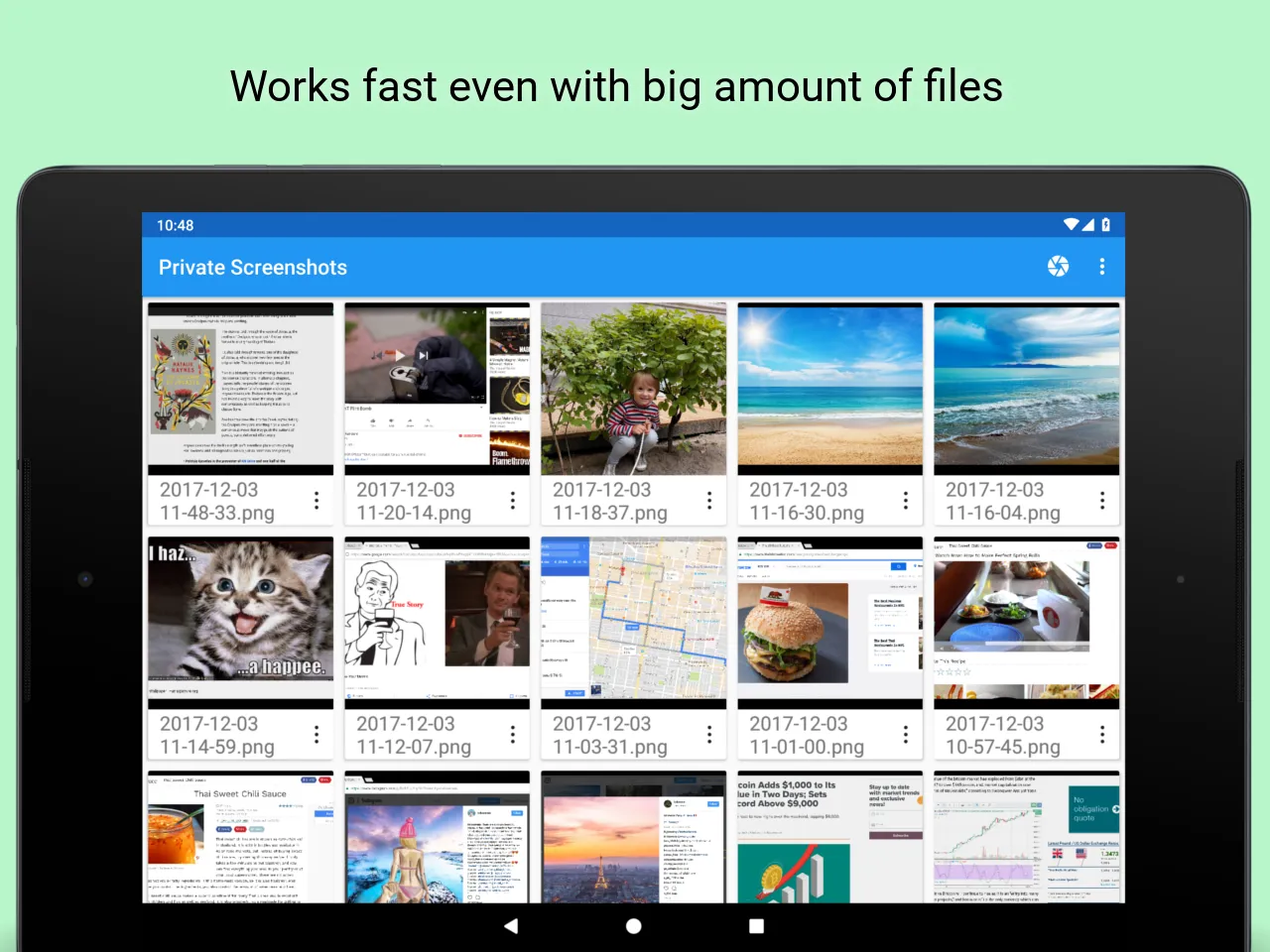Open the options menu for 11-01-00.png
1270x952 pixels.
pos(906,734)
